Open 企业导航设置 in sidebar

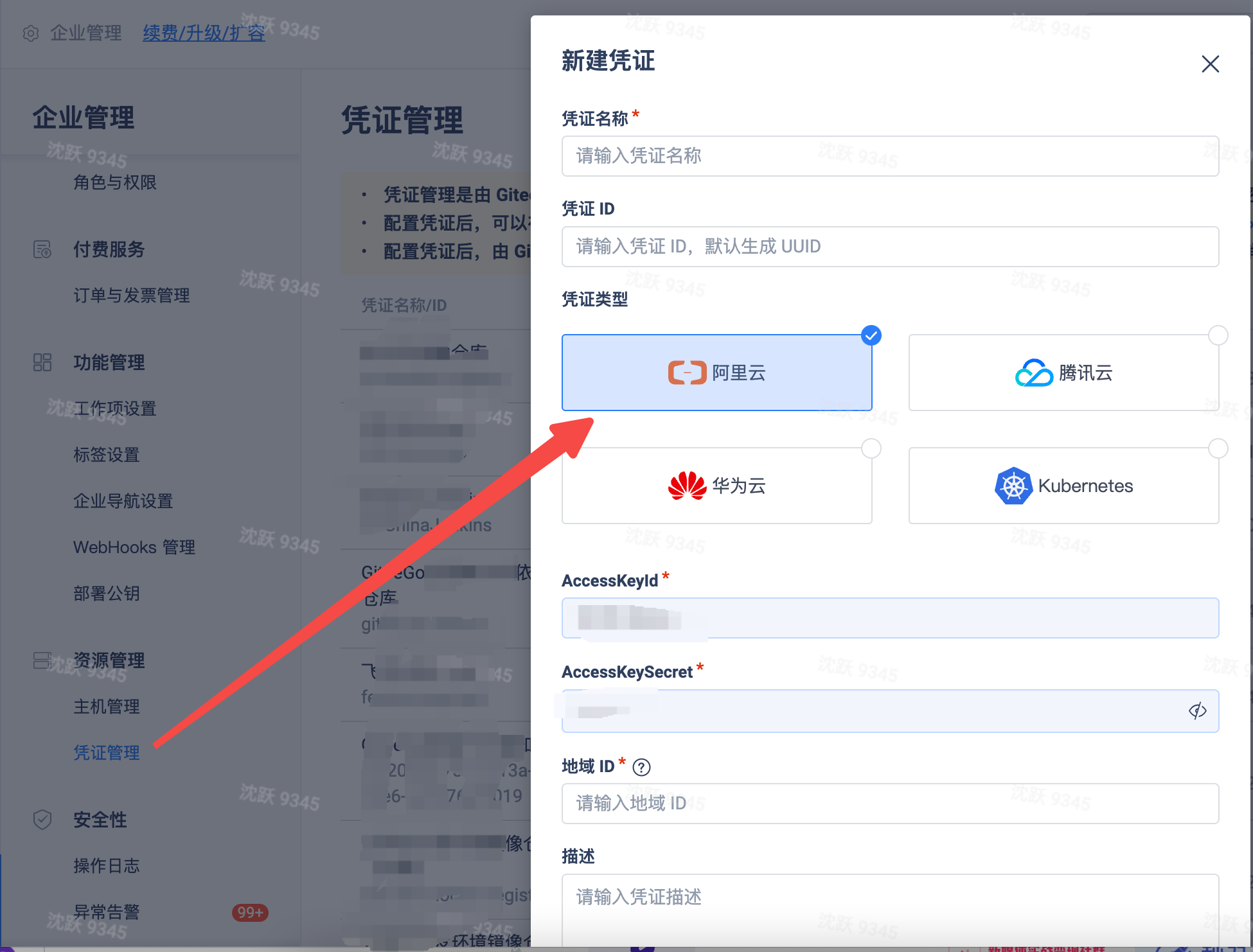tap(123, 501)
